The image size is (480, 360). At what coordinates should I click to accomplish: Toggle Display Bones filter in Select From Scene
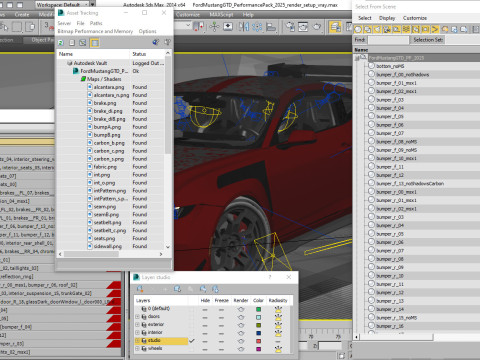[x=435, y=29]
